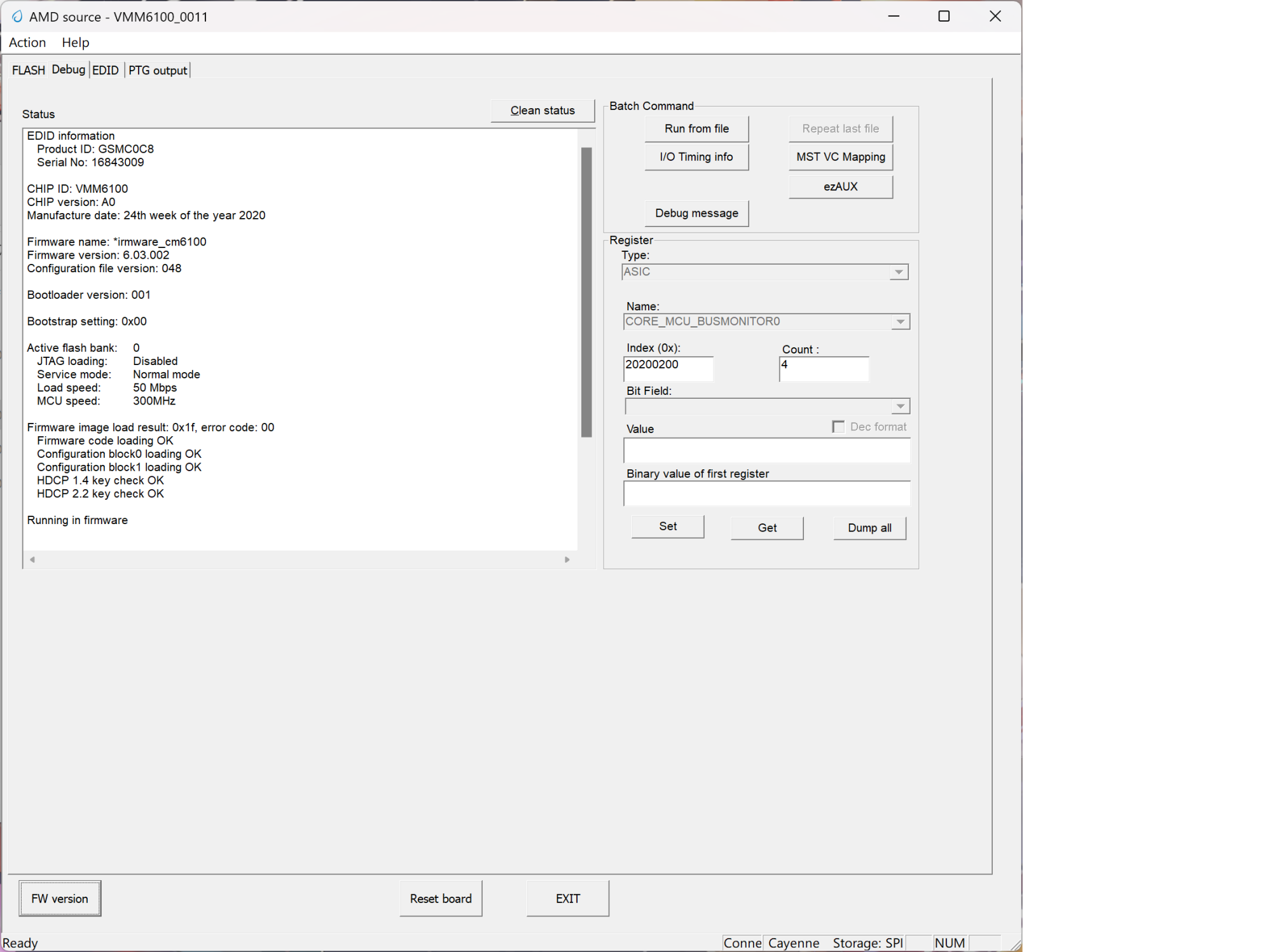Open the Help menu
The image size is (1272, 952).
pos(75,43)
